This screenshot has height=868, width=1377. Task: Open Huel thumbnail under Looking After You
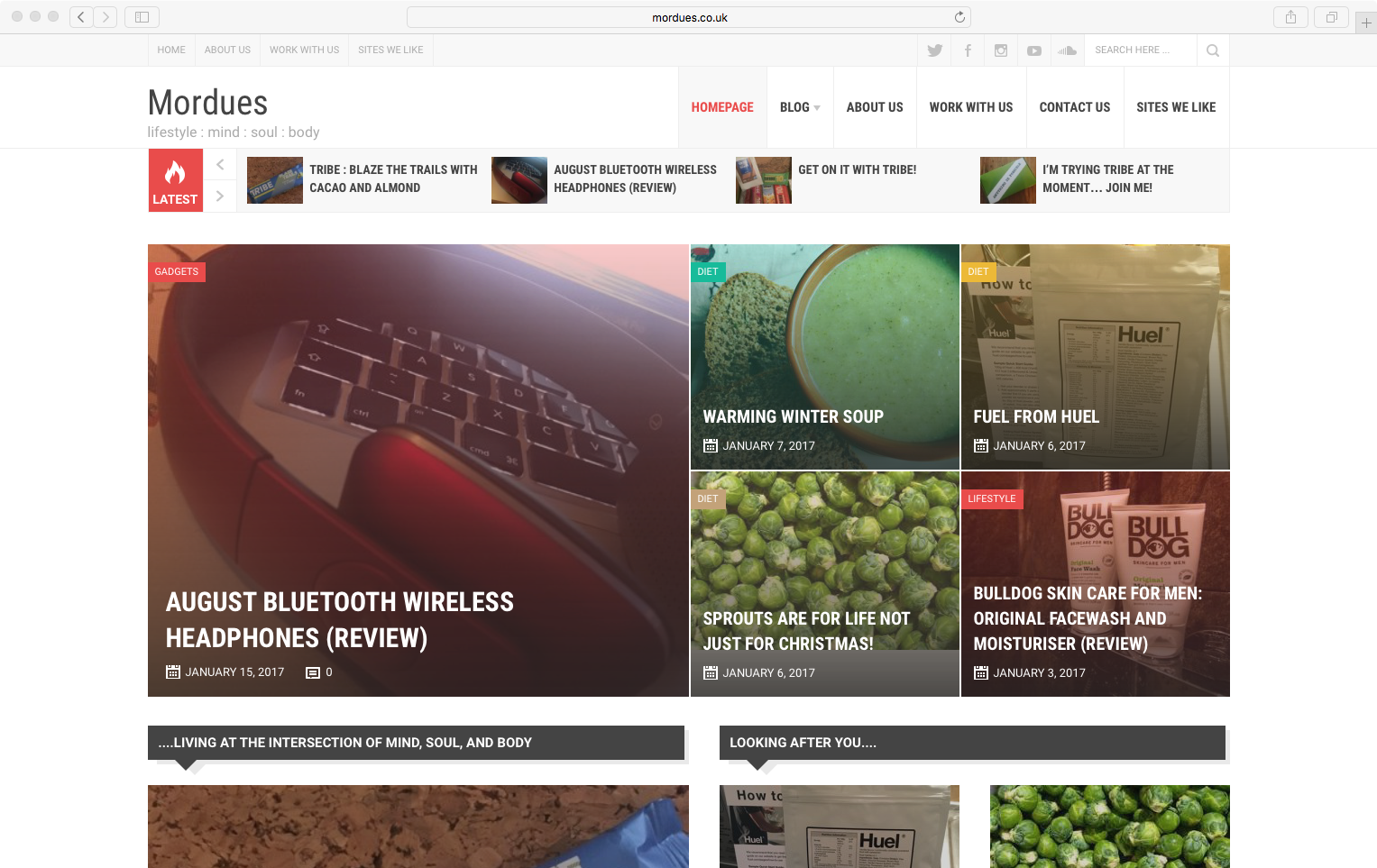[840, 827]
